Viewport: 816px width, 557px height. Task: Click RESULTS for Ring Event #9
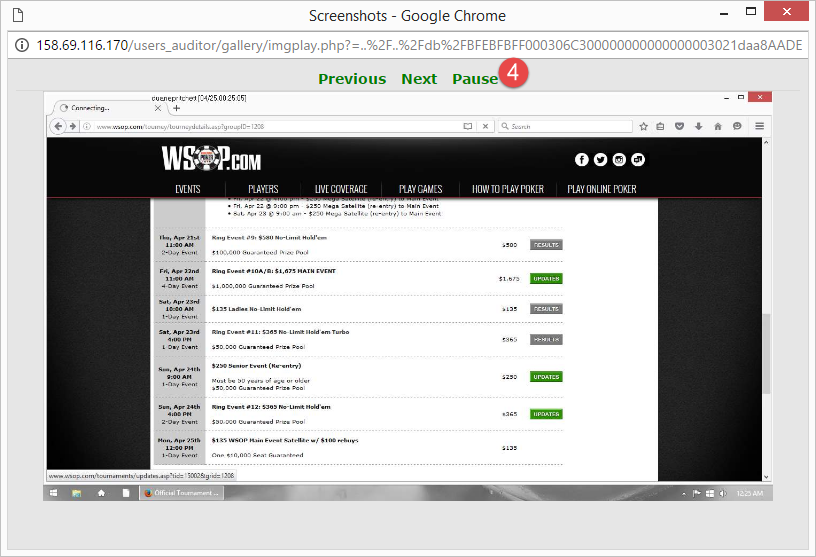click(x=546, y=245)
